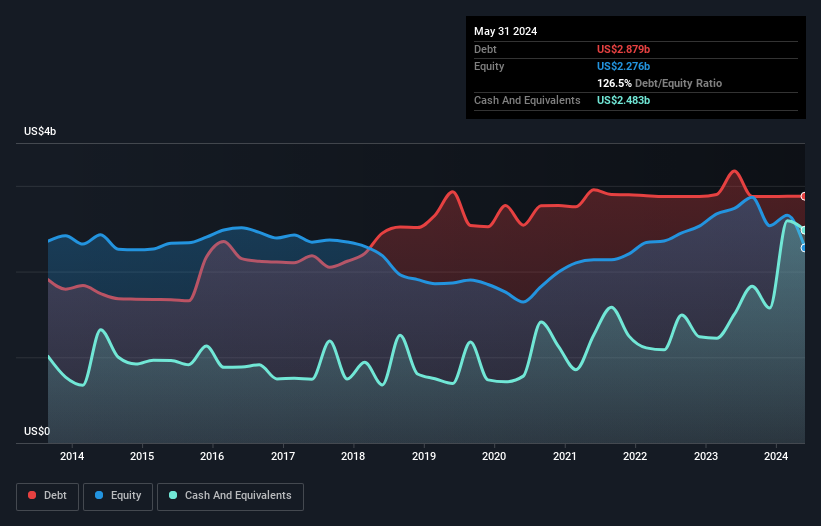Viewport: 821px width, 526px height.
Task: Click the 2020 x-axis label
Action: (494, 456)
